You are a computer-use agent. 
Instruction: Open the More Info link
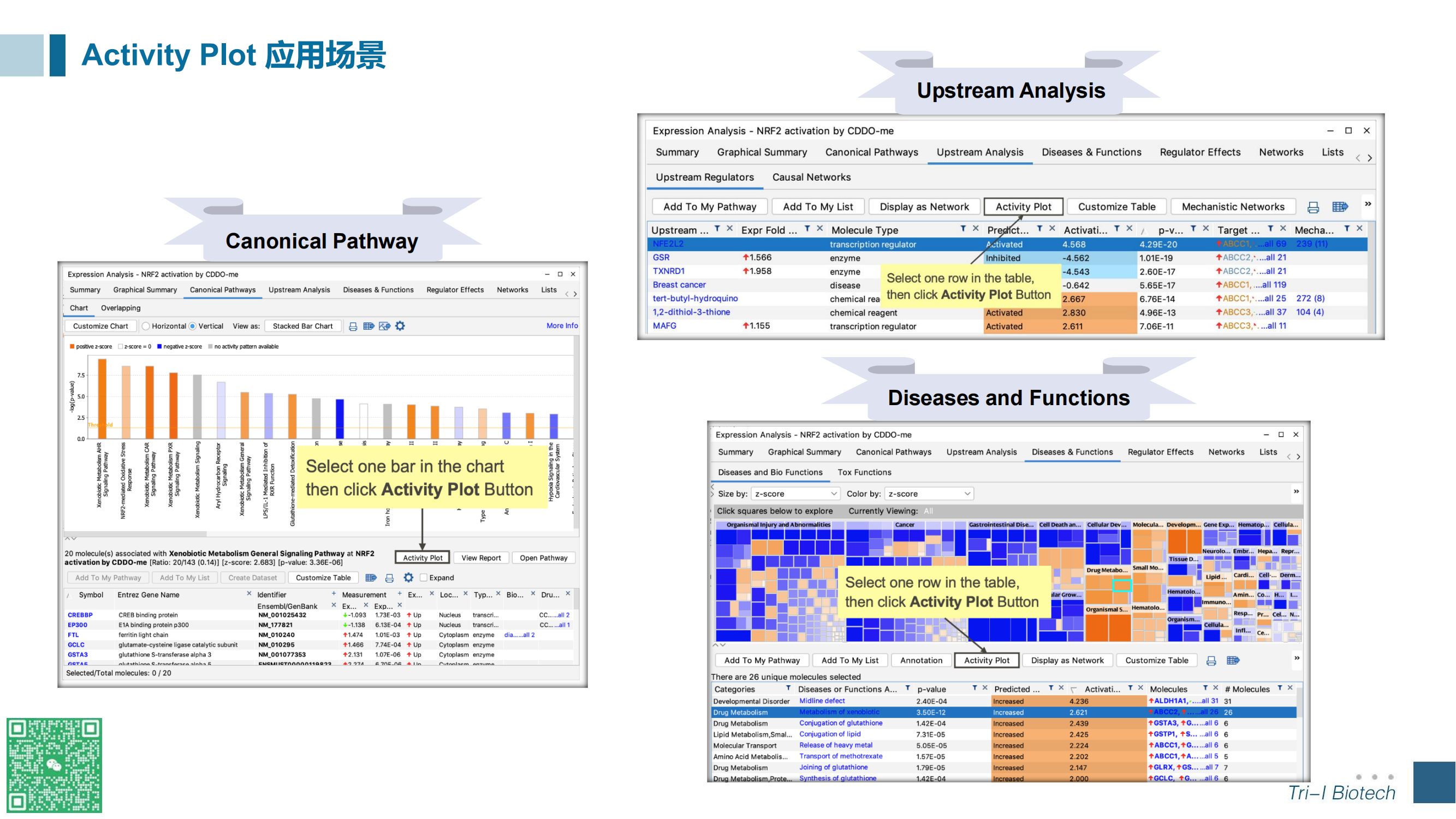[x=562, y=325]
